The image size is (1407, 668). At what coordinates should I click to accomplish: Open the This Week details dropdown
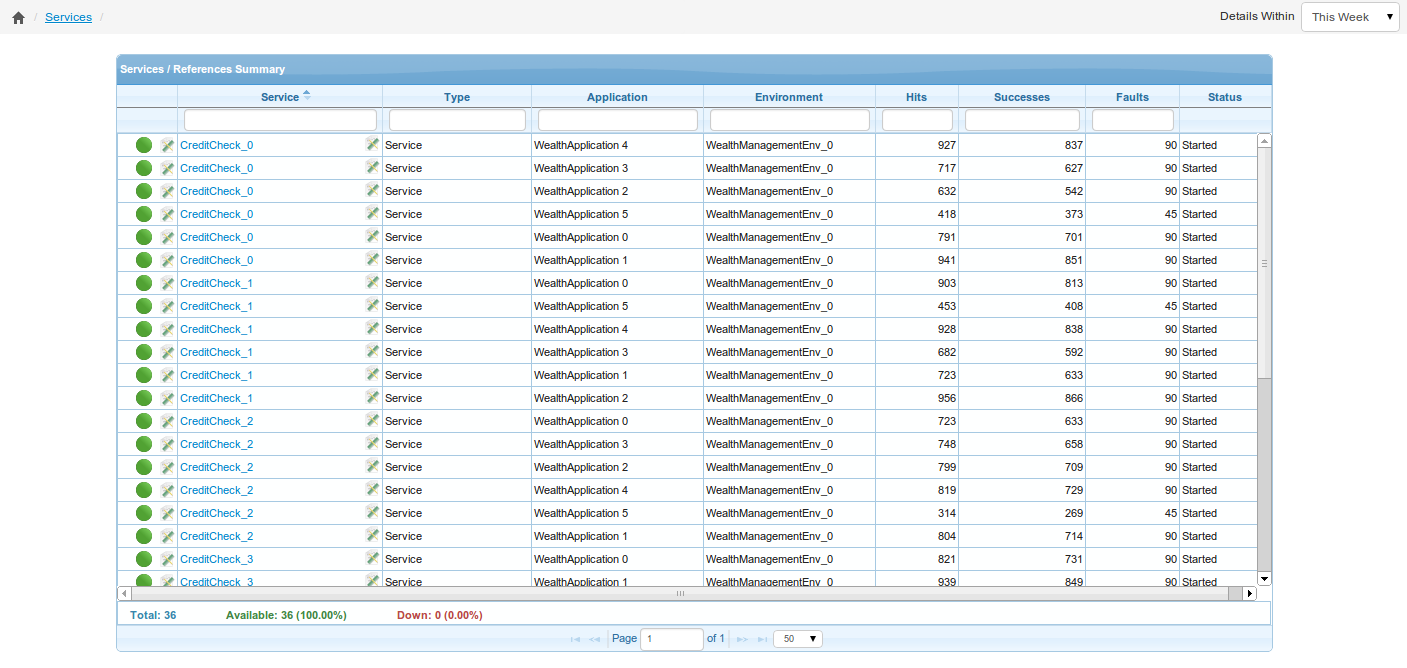[x=1349, y=17]
